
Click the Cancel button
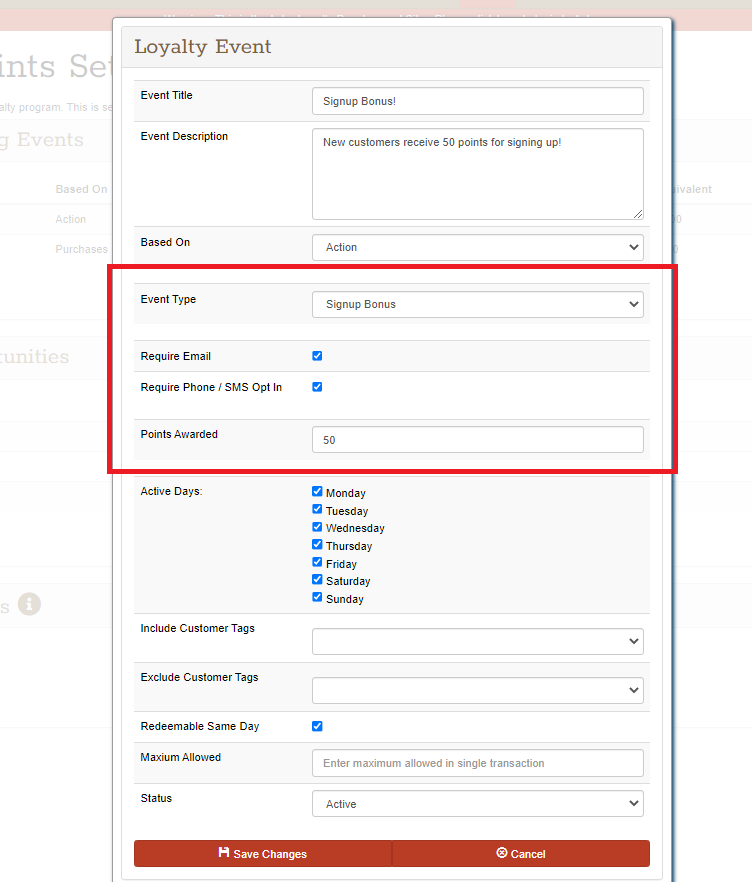(x=520, y=853)
